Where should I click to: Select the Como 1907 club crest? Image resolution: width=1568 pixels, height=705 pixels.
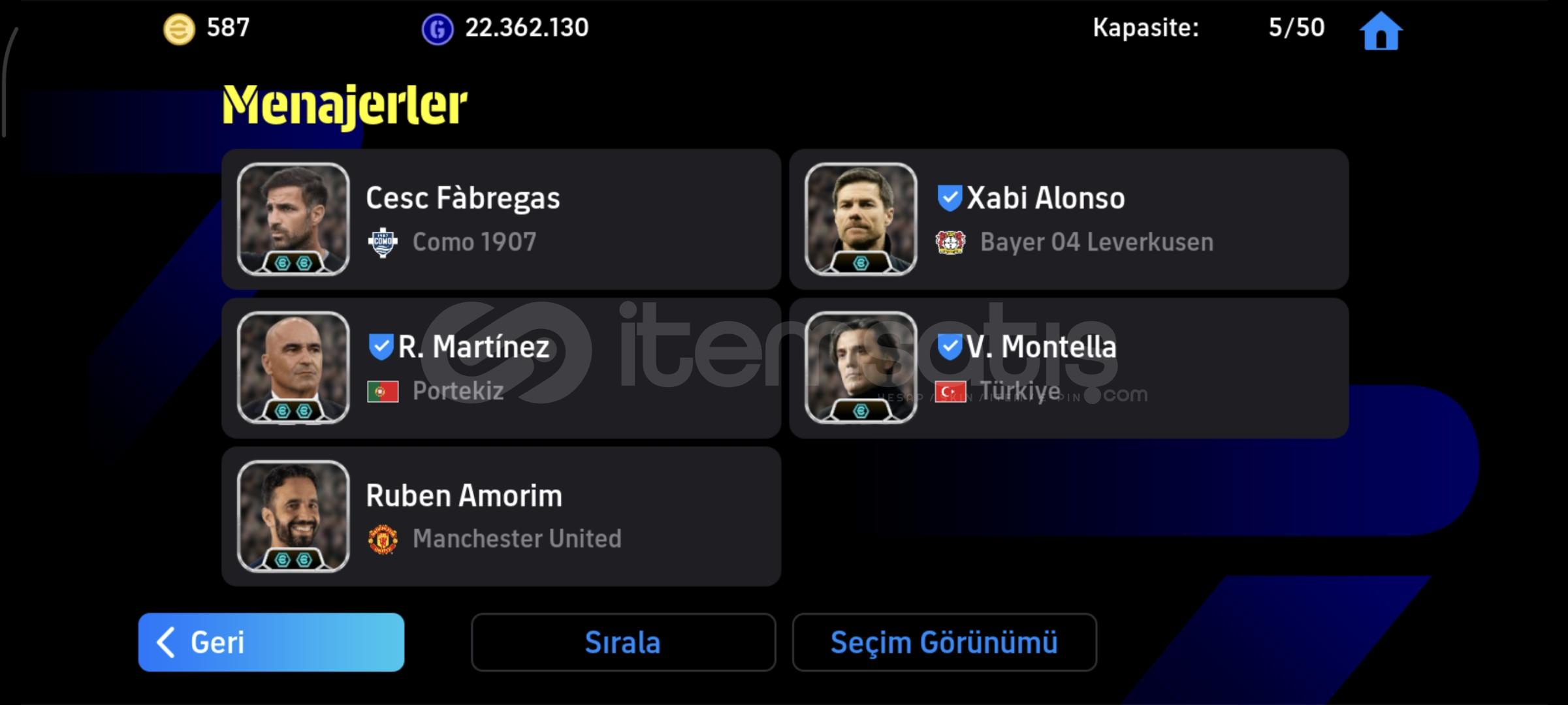pos(383,243)
